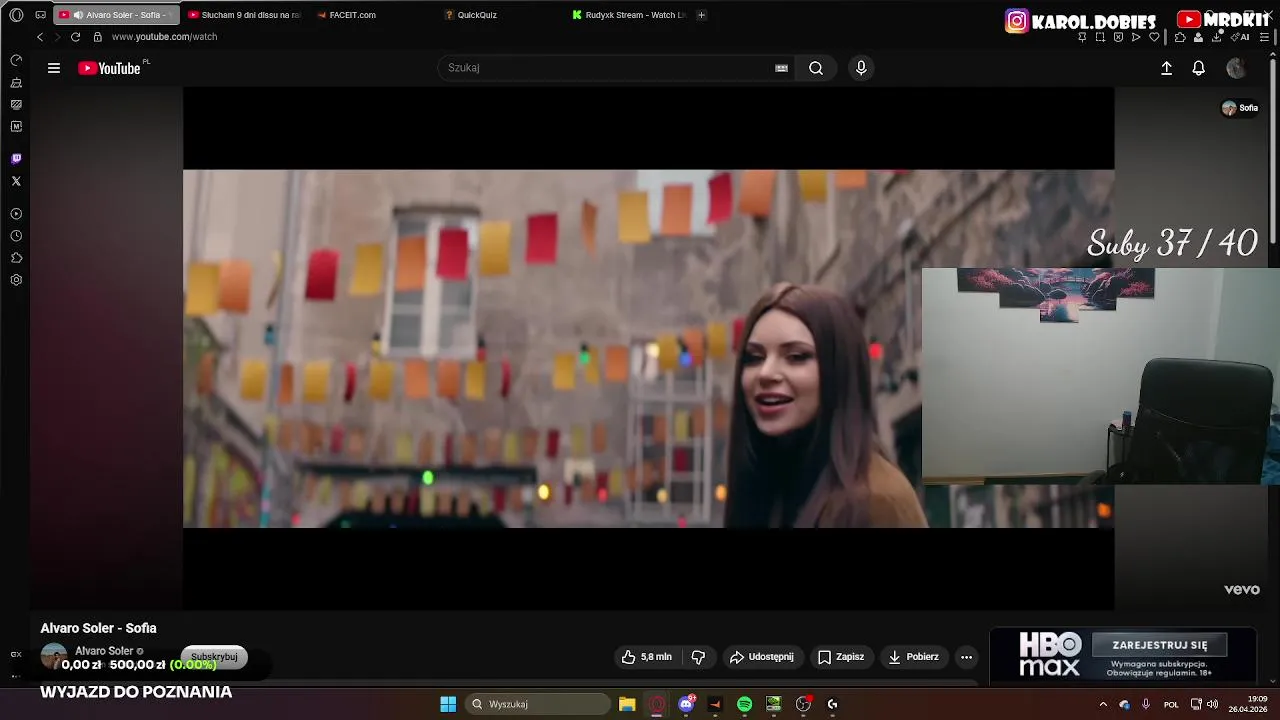Open File Explorer from the taskbar
Screen dimensions: 1280x720
[627, 704]
